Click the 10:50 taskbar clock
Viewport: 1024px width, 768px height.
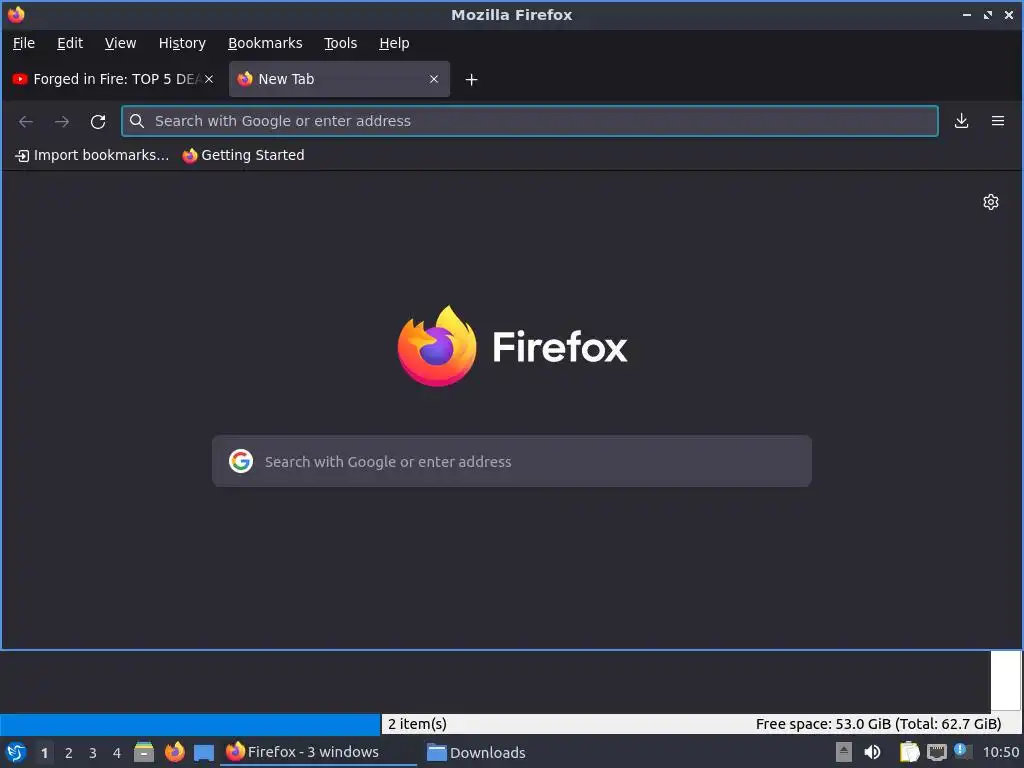(1000, 752)
